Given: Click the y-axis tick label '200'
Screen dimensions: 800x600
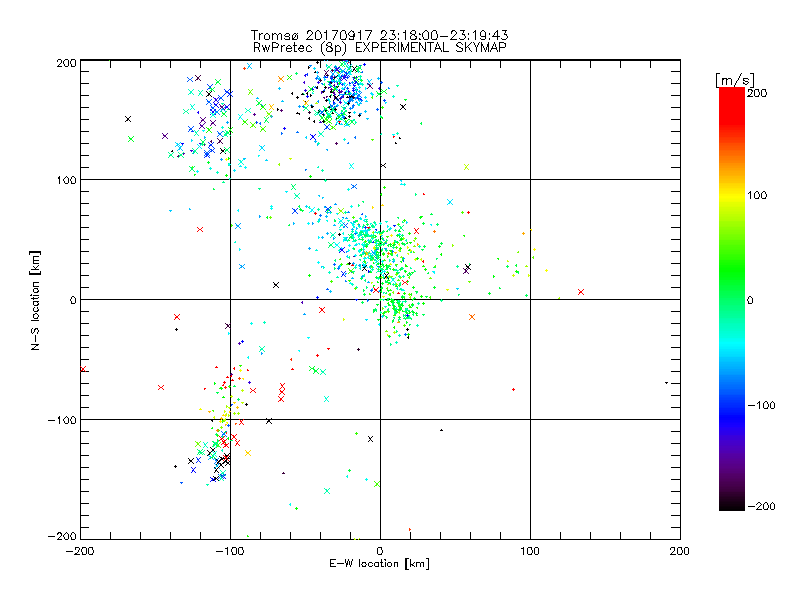Looking at the screenshot, I should (66, 63).
